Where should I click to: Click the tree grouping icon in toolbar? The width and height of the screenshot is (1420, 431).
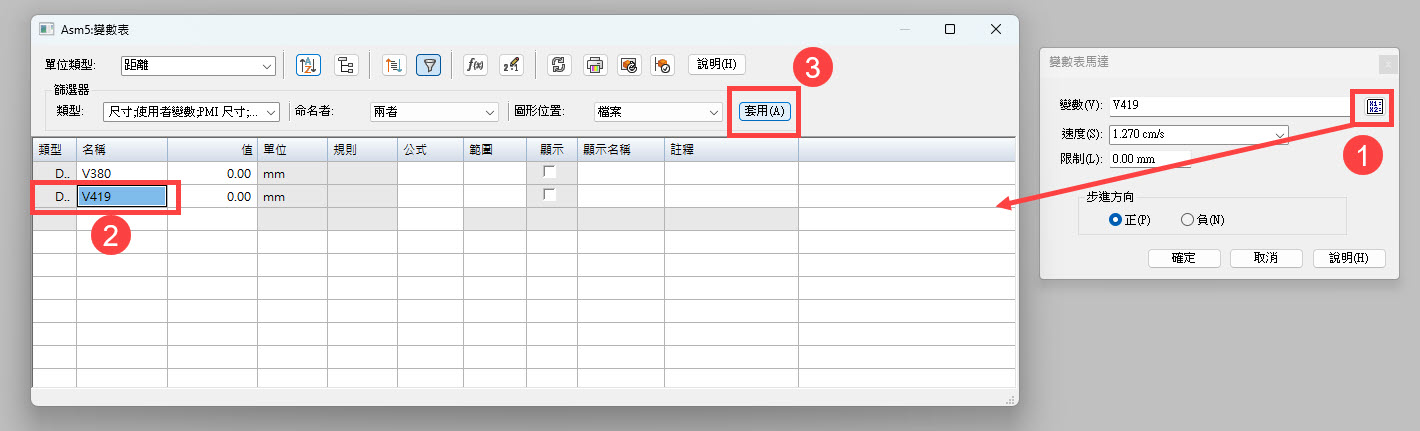346,65
